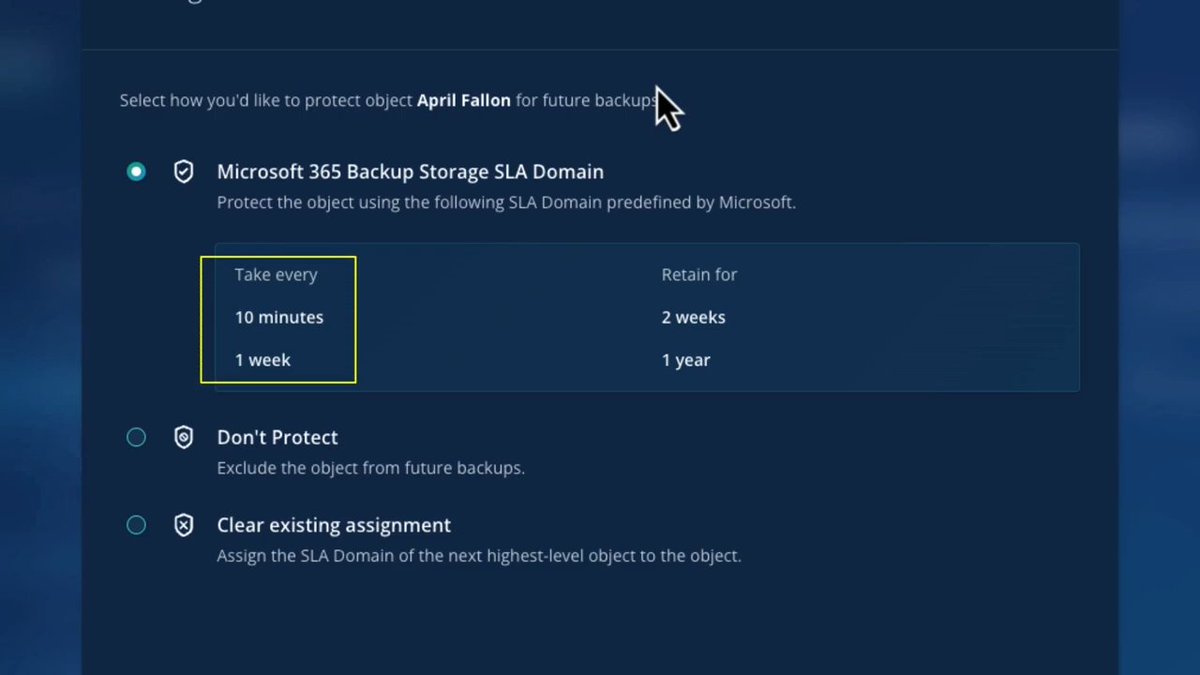Click the shield checkmark icon beside Microsoft 365
The height and width of the screenshot is (675, 1200).
[184, 172]
